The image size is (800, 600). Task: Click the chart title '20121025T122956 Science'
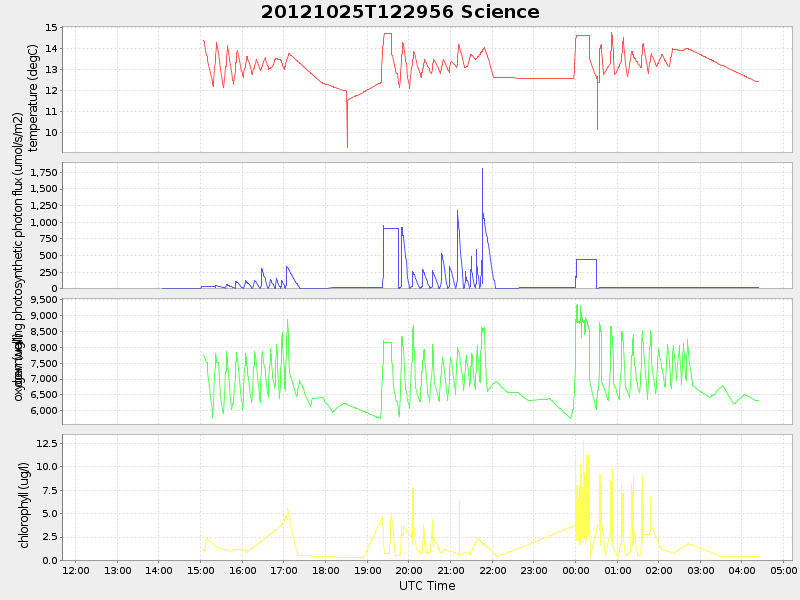[x=400, y=12]
